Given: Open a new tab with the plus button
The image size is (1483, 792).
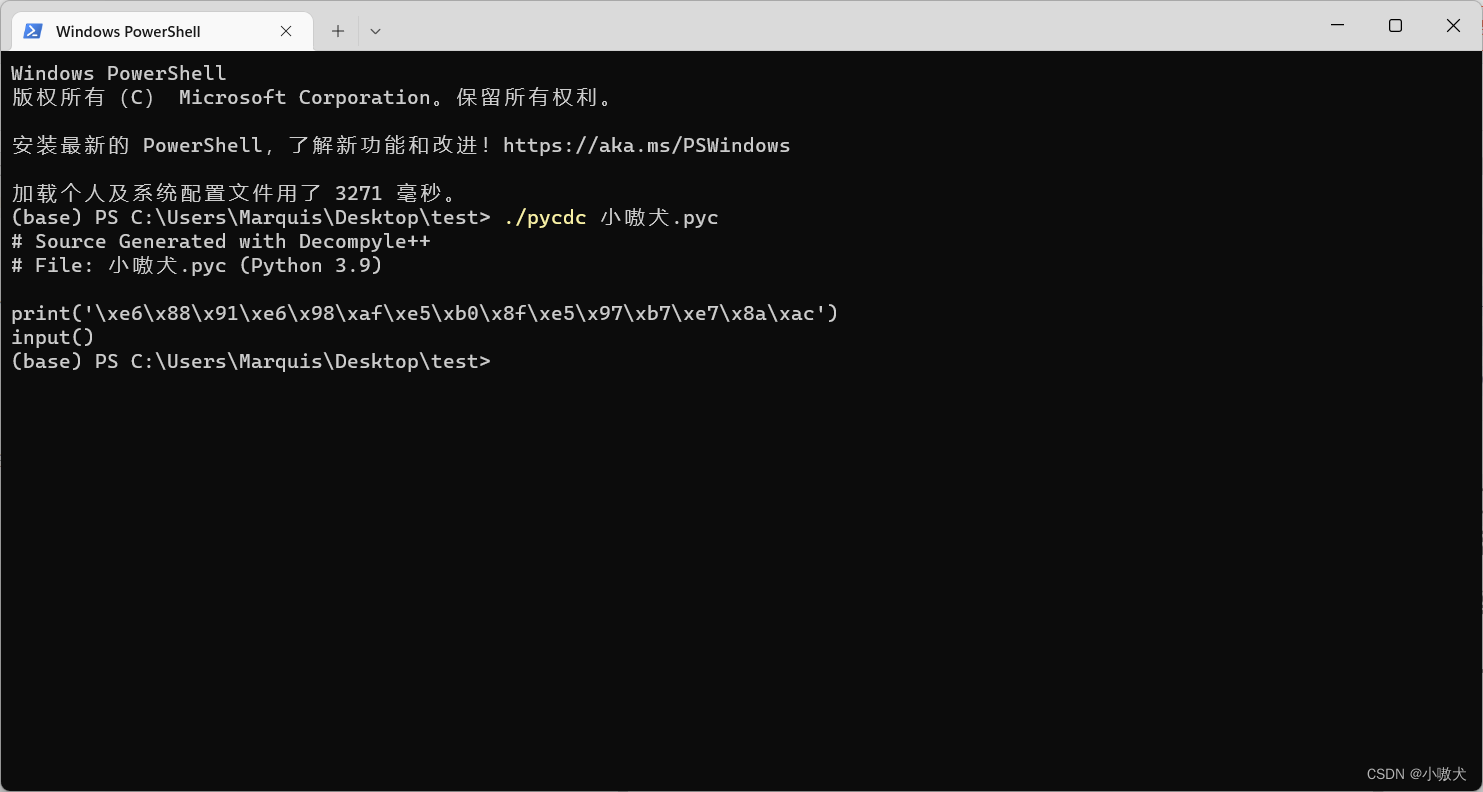Looking at the screenshot, I should pos(338,31).
